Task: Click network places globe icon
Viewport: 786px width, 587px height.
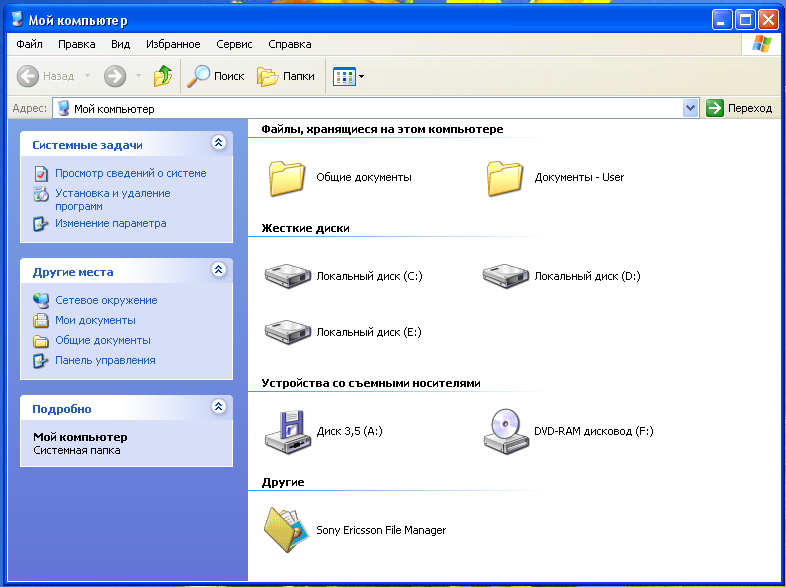Action: [41, 300]
